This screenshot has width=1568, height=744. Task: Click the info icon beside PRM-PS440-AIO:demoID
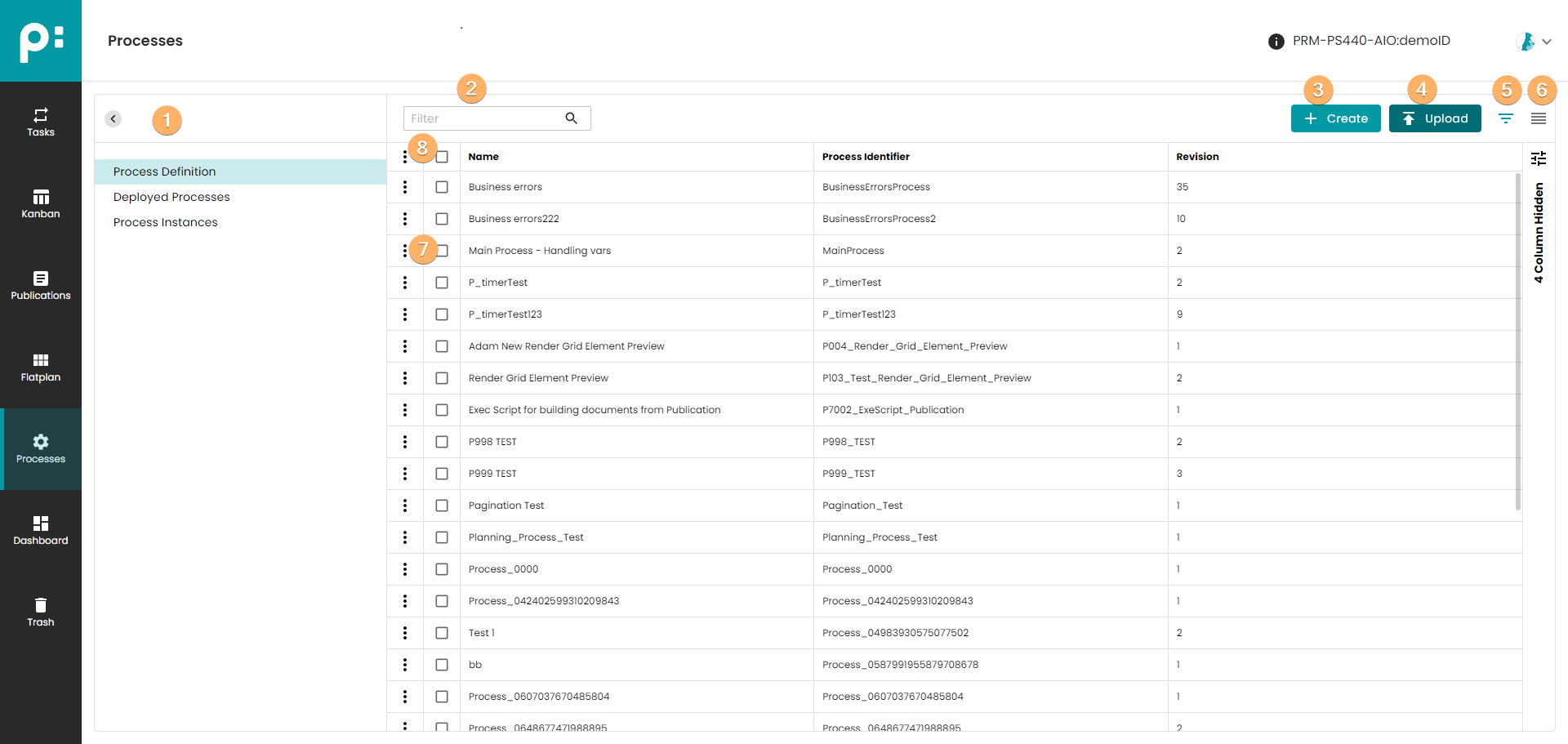[1276, 42]
